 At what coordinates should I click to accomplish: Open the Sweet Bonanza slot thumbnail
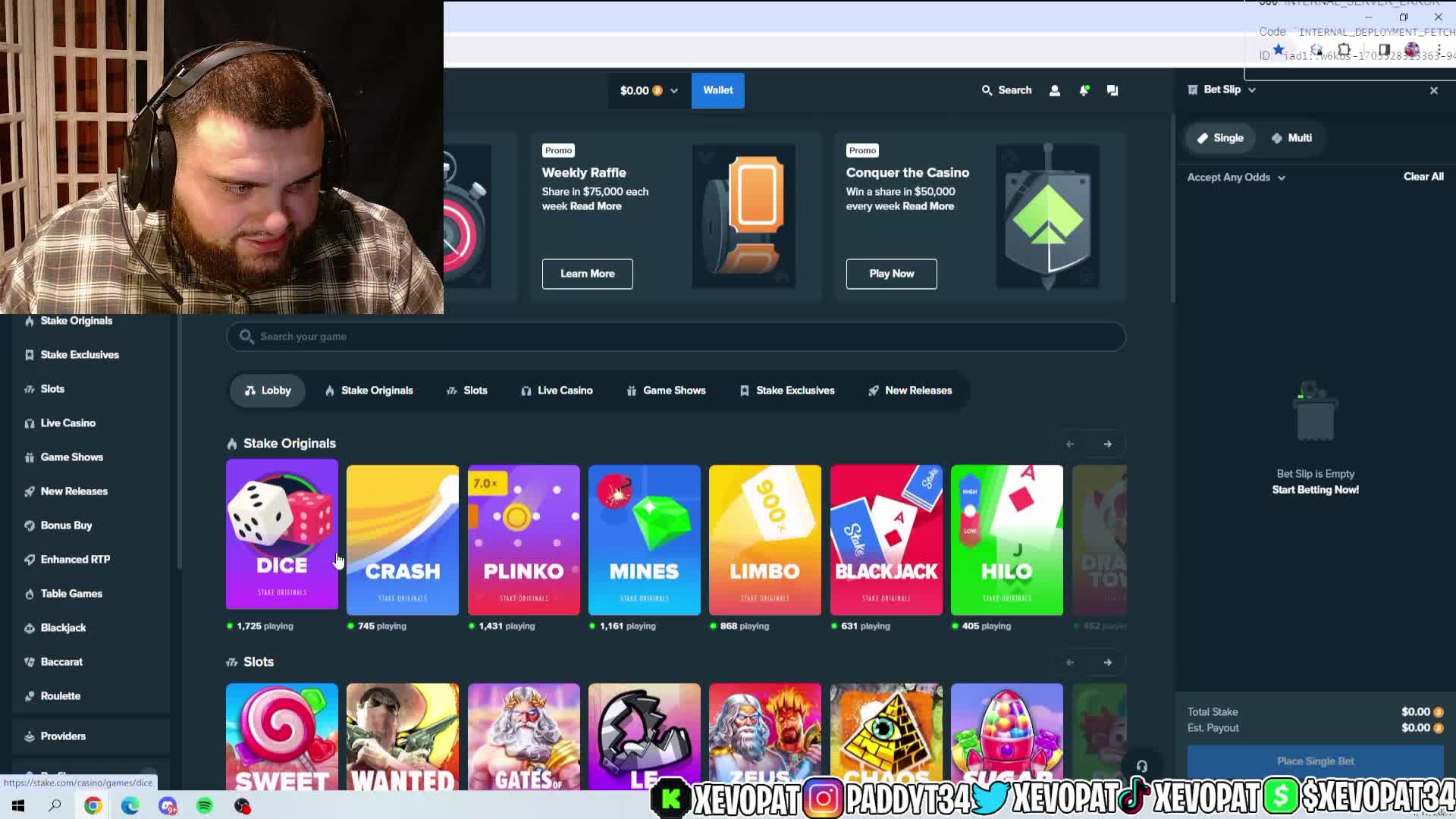click(x=282, y=736)
